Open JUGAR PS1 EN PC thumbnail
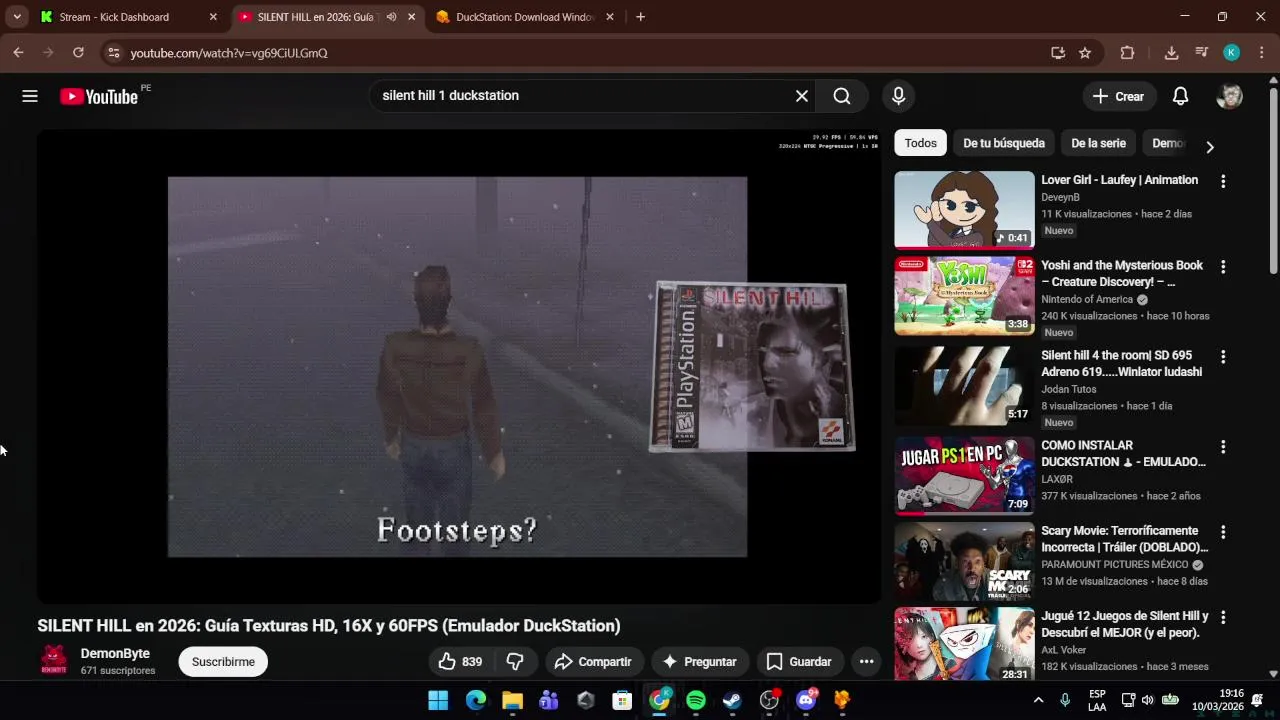 click(964, 475)
